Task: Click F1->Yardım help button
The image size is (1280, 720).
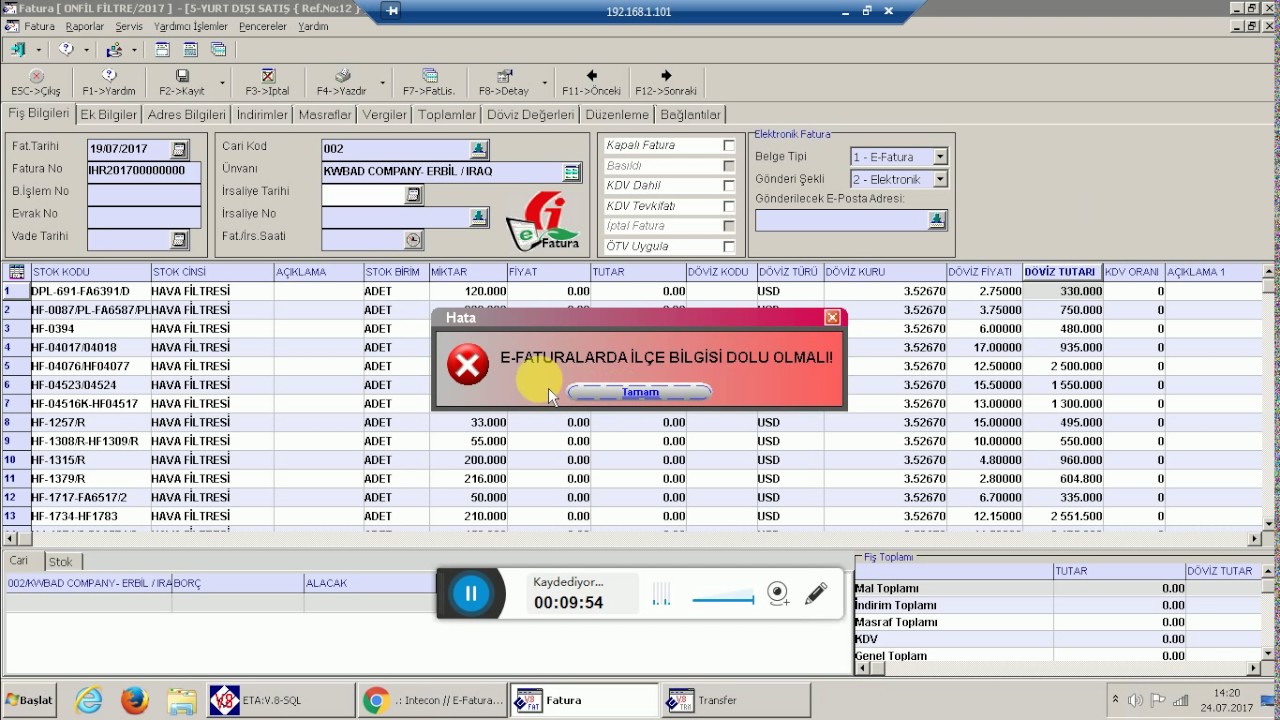Action: tap(108, 82)
